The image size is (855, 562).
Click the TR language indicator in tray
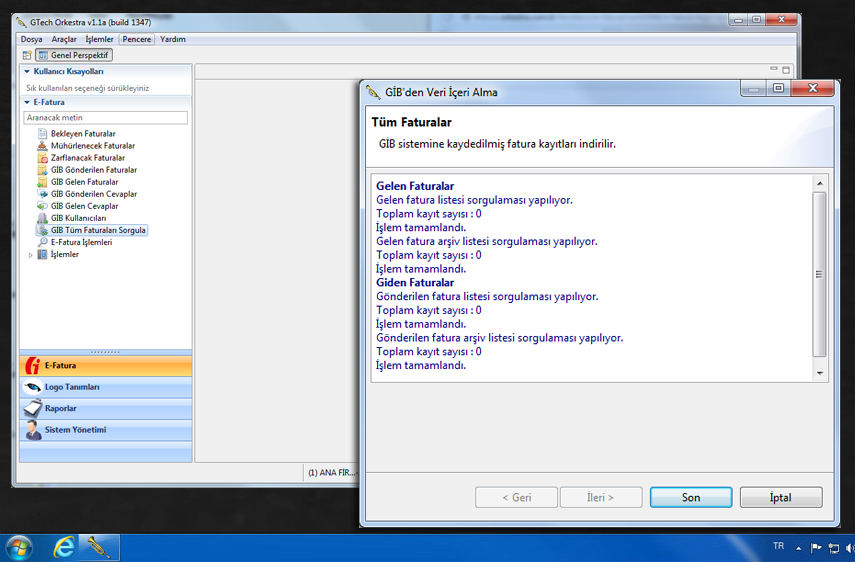778,546
